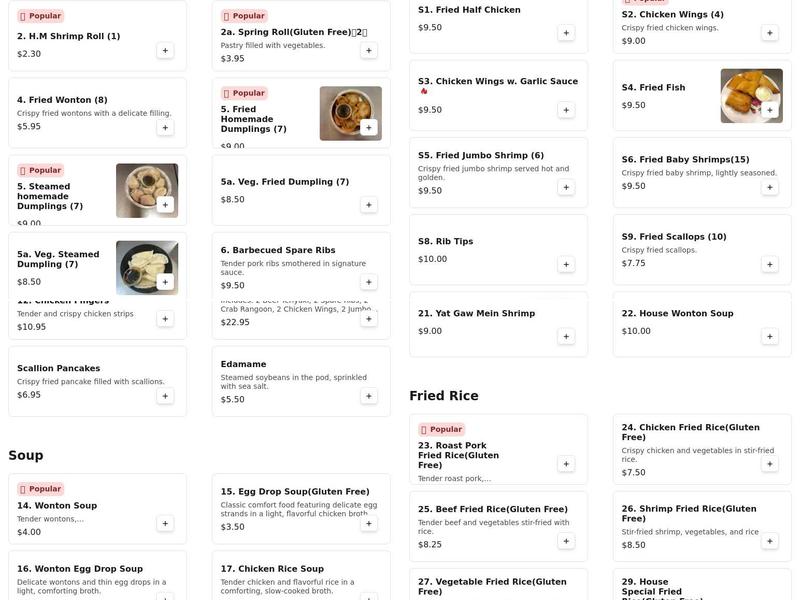Add Barbecued Spare Ribs to cart

[369, 282]
